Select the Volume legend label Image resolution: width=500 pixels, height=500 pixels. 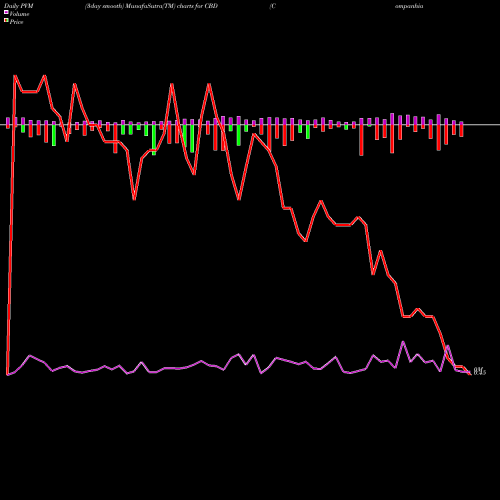(x=19, y=14)
